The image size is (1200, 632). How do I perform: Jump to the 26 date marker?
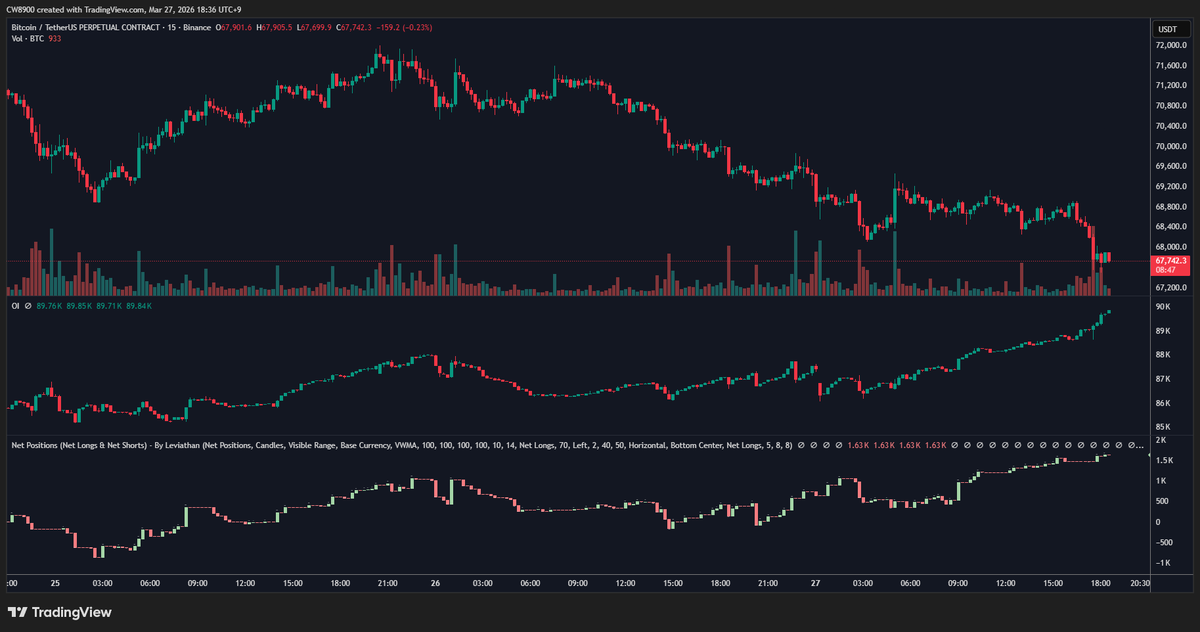click(435, 582)
